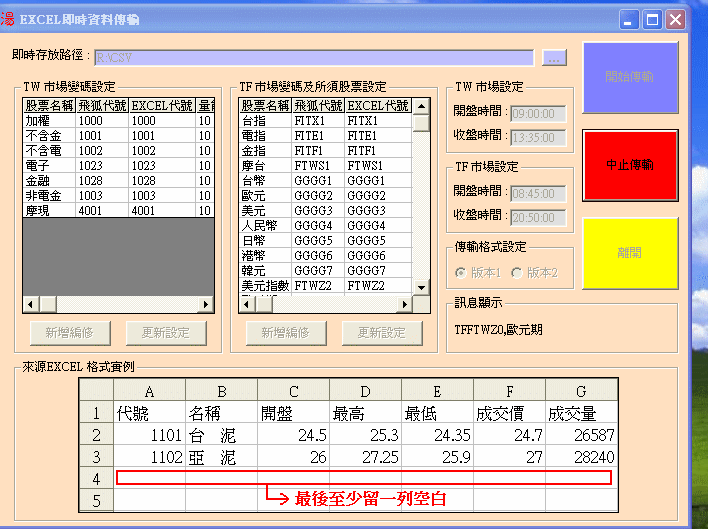
Task: Click TF market 開盤時間 field 08:45:00
Action: coord(538,194)
